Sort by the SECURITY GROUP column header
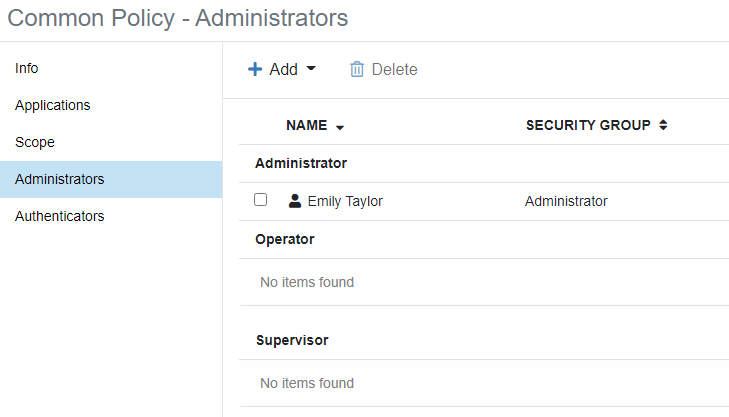The height and width of the screenshot is (417, 729). point(588,126)
